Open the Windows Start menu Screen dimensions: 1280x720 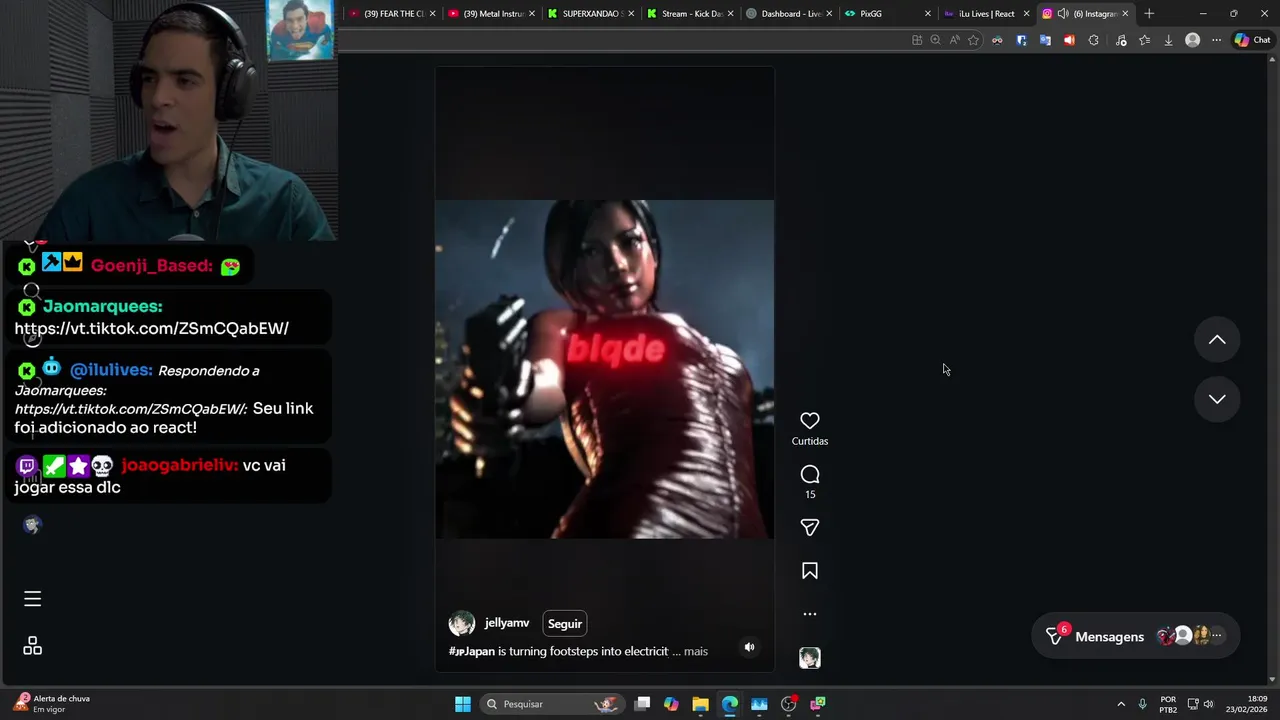coord(463,704)
